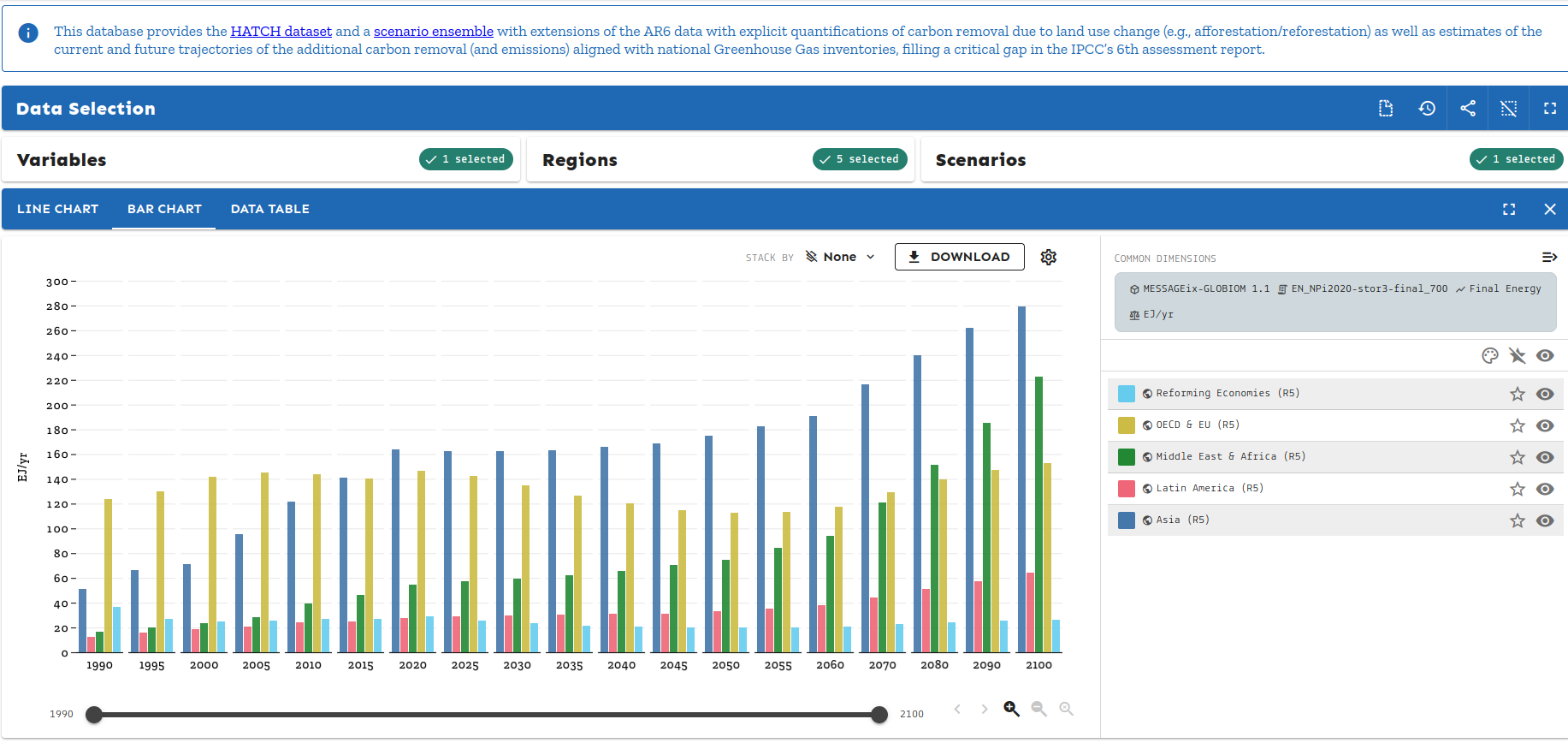Click the share icon in Data Selection header
The width and height of the screenshot is (1568, 743).
pos(1468,109)
